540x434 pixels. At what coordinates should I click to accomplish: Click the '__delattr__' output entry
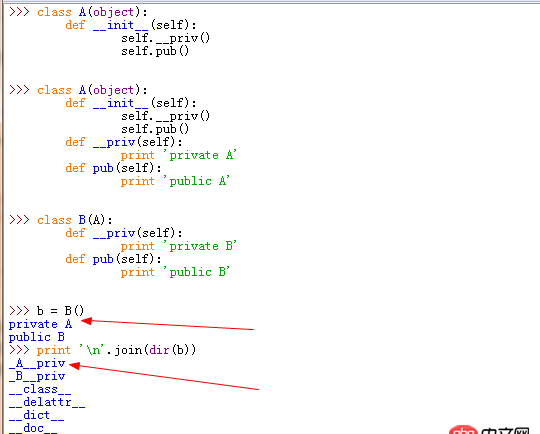(x=47, y=402)
